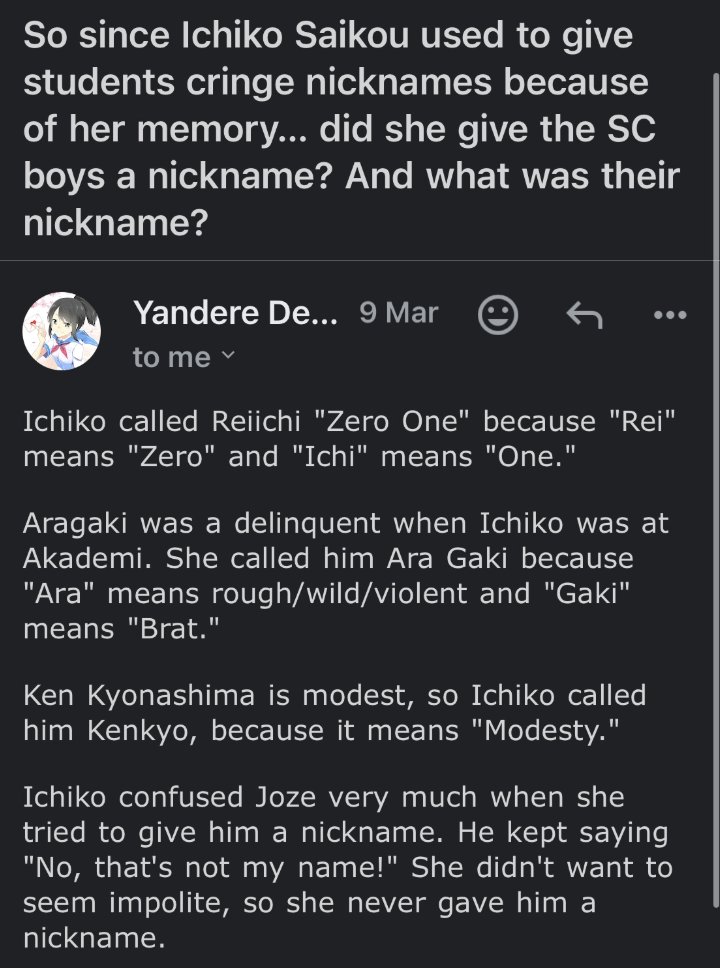Screen dimensions: 720x968
Task: Click the "9 Mar" date stamp
Action: 398,313
